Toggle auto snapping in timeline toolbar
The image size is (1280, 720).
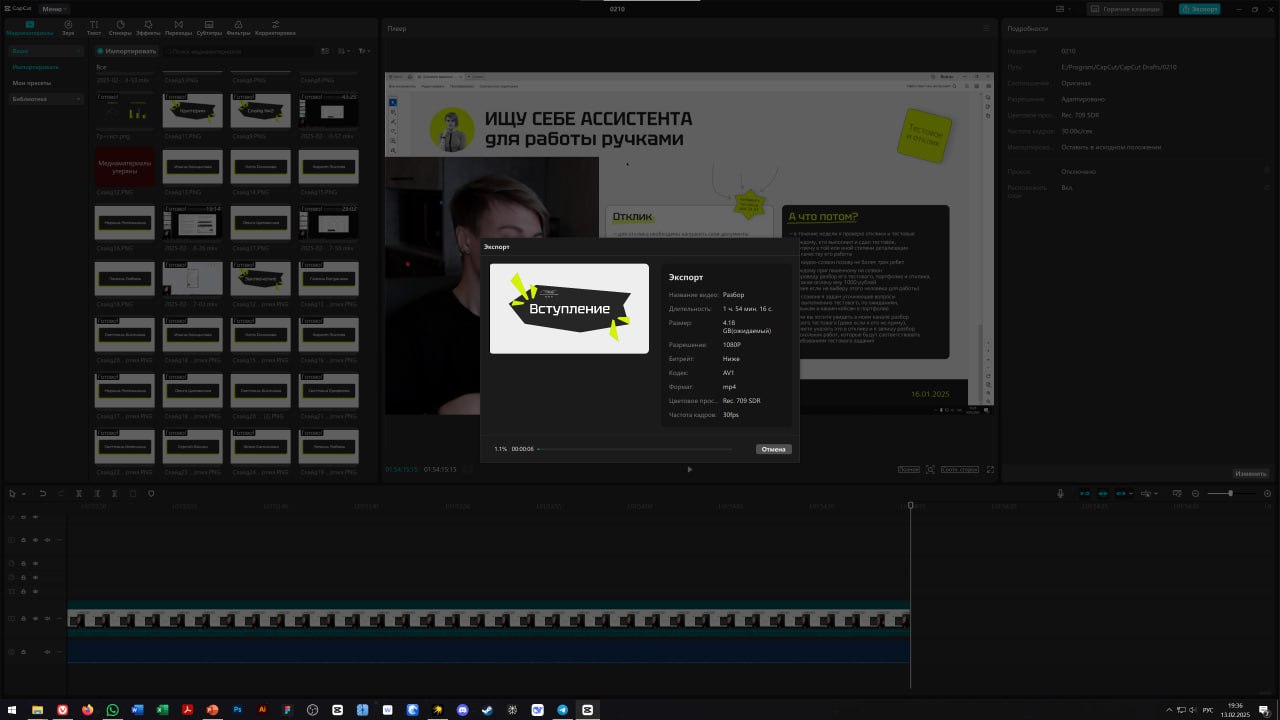click(1103, 493)
